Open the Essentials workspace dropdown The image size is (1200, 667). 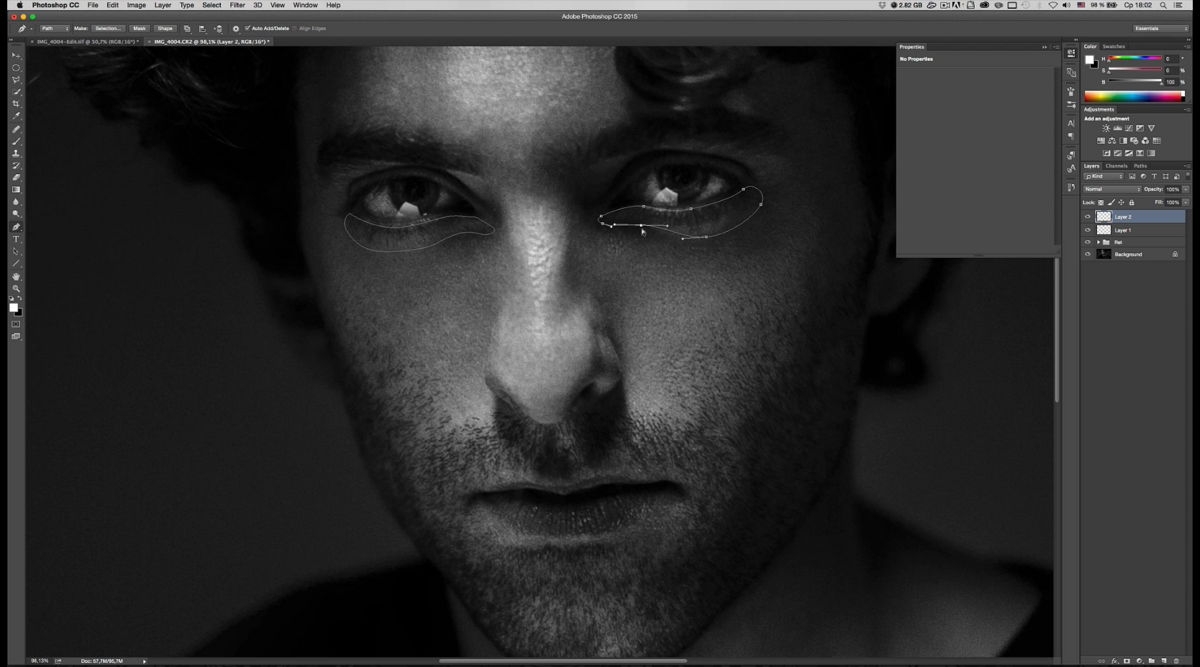[1161, 28]
